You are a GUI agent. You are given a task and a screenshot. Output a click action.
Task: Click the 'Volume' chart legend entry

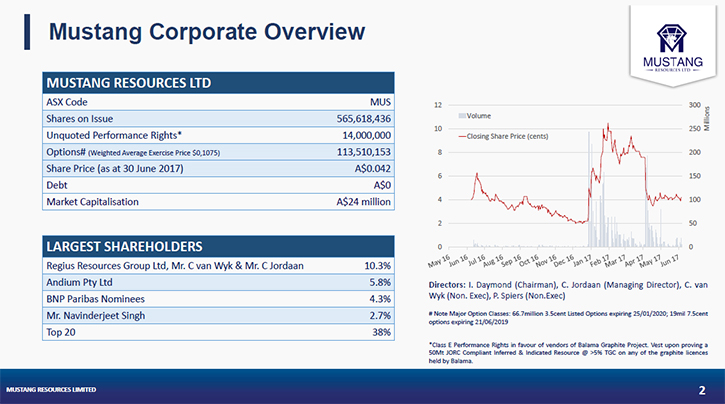(475, 116)
